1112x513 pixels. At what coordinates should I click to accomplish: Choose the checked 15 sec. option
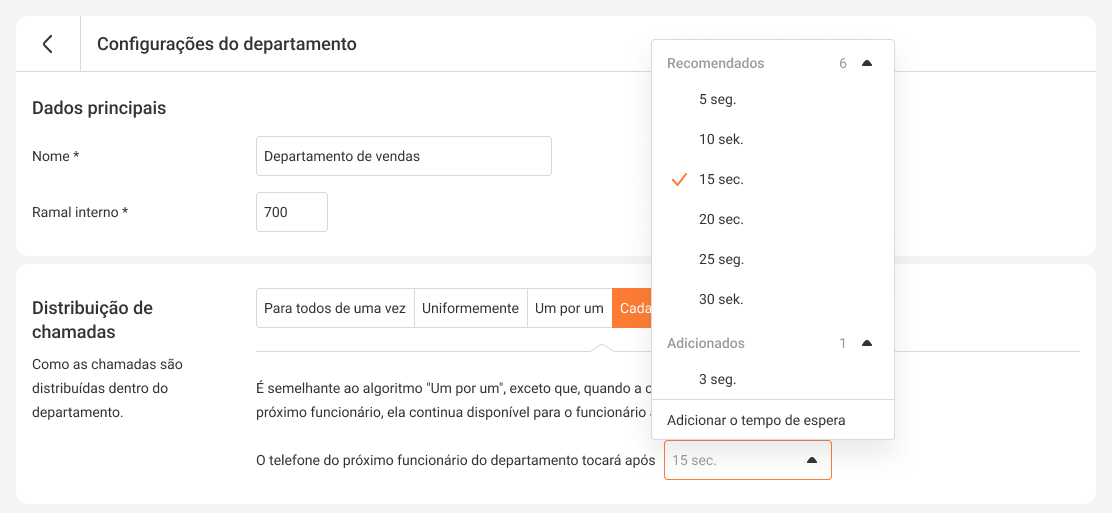point(721,179)
